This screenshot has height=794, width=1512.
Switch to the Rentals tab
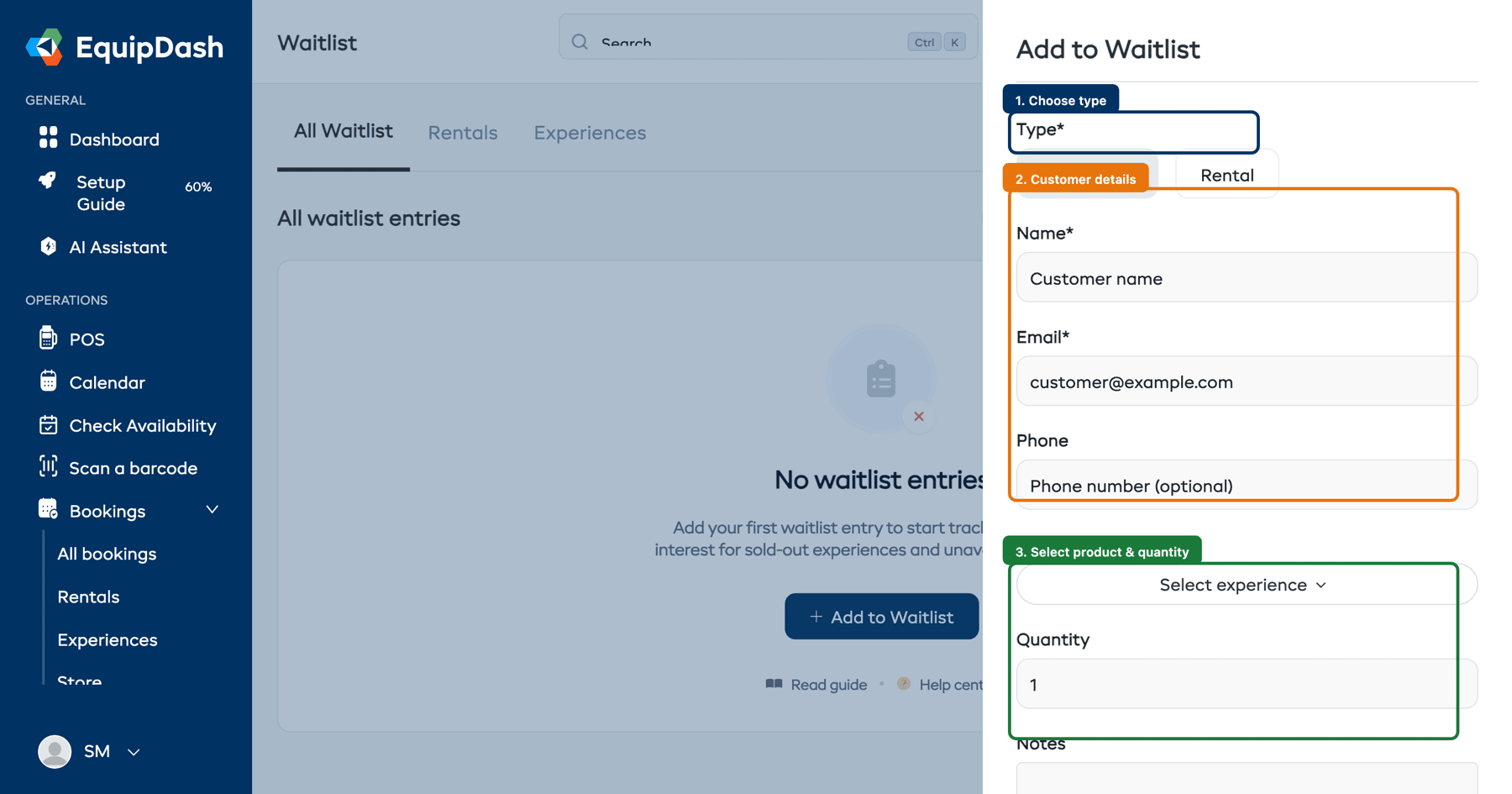point(462,132)
